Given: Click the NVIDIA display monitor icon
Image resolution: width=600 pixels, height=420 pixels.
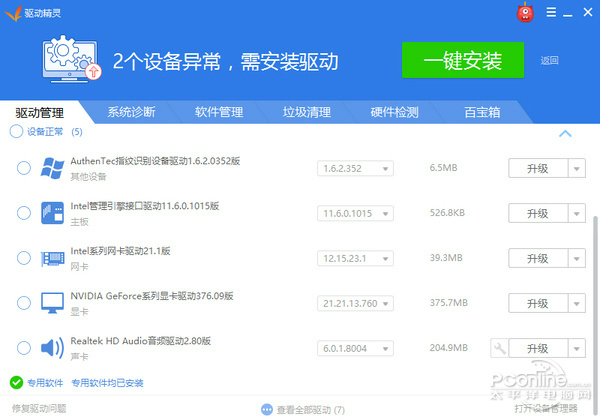Looking at the screenshot, I should (52, 303).
